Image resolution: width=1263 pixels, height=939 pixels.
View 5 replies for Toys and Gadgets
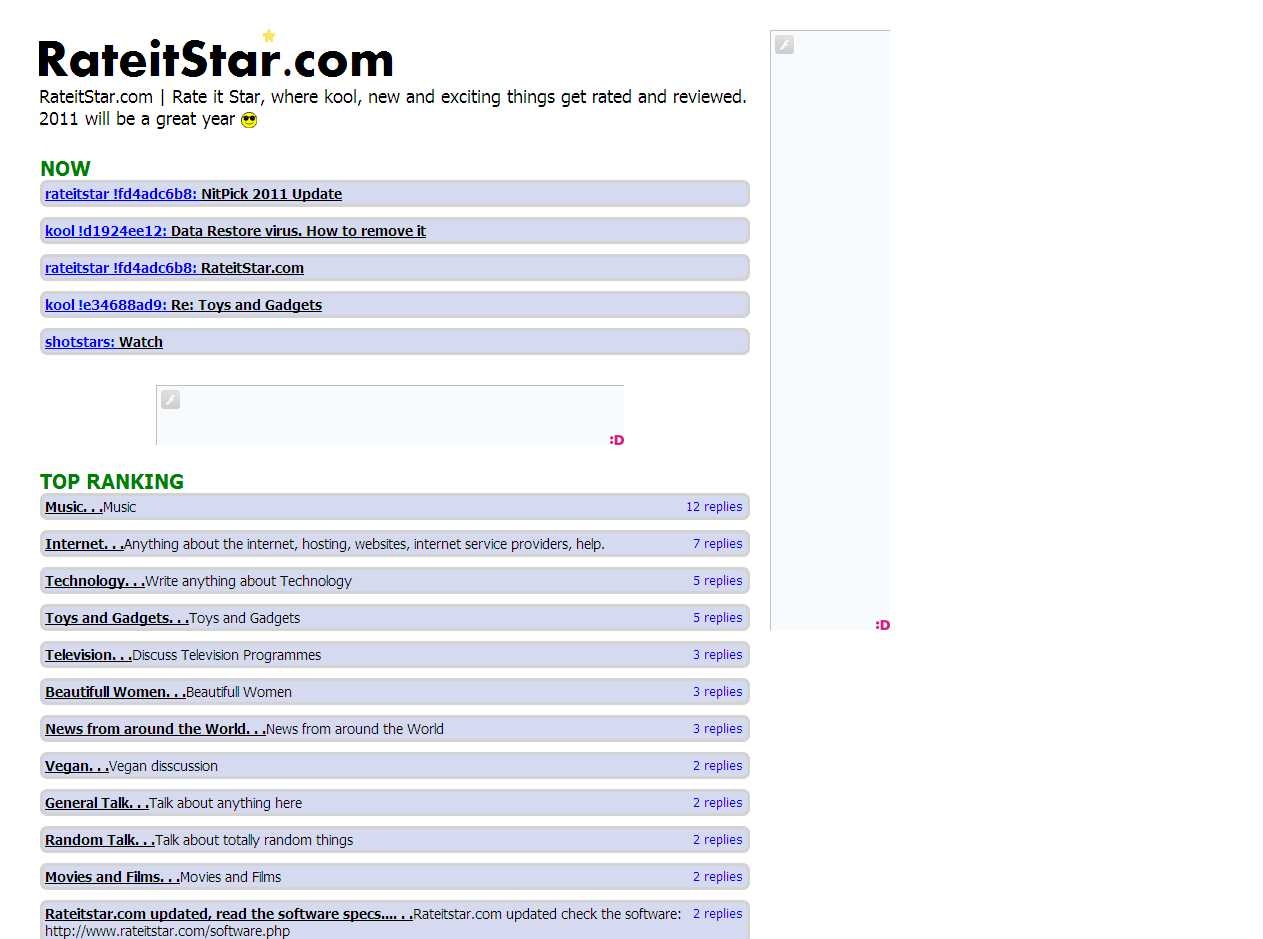(x=718, y=618)
